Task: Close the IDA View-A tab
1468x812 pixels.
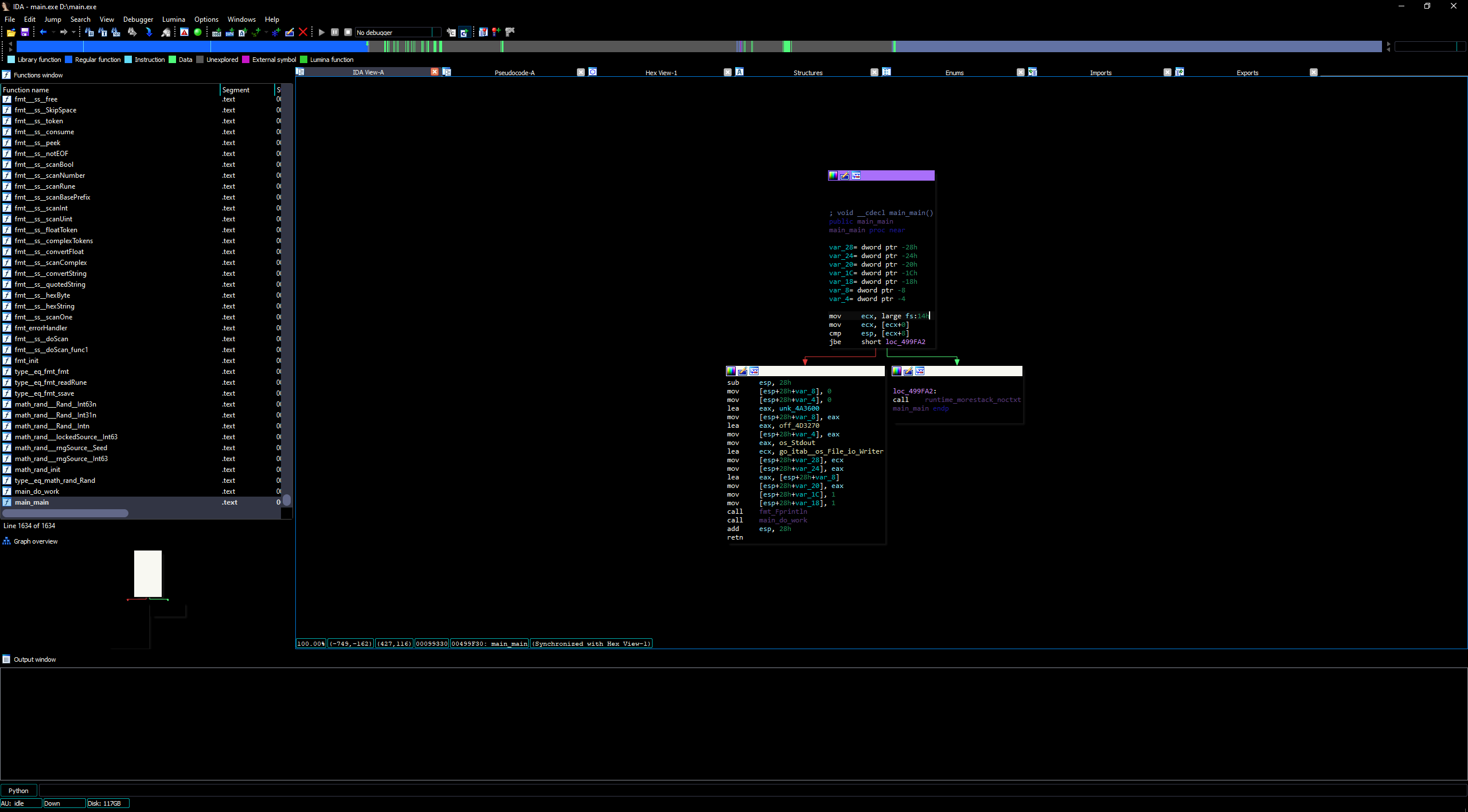Action: (x=435, y=72)
